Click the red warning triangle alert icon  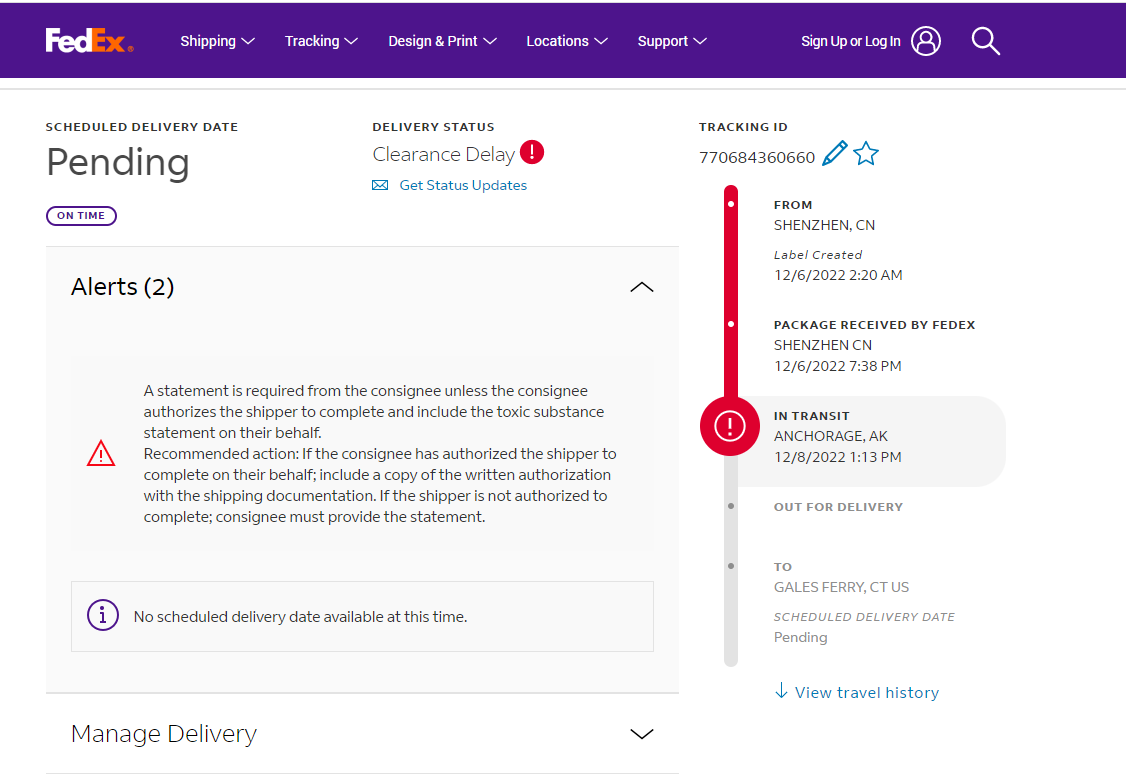coord(101,454)
